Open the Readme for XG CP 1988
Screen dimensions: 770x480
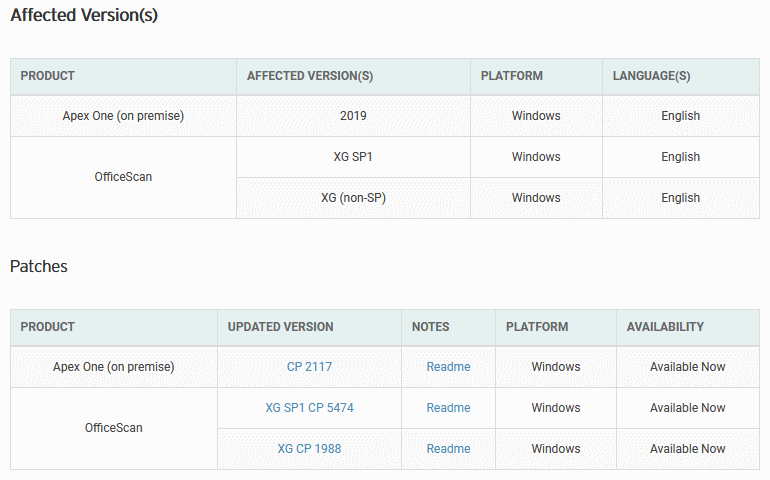pyautogui.click(x=448, y=449)
